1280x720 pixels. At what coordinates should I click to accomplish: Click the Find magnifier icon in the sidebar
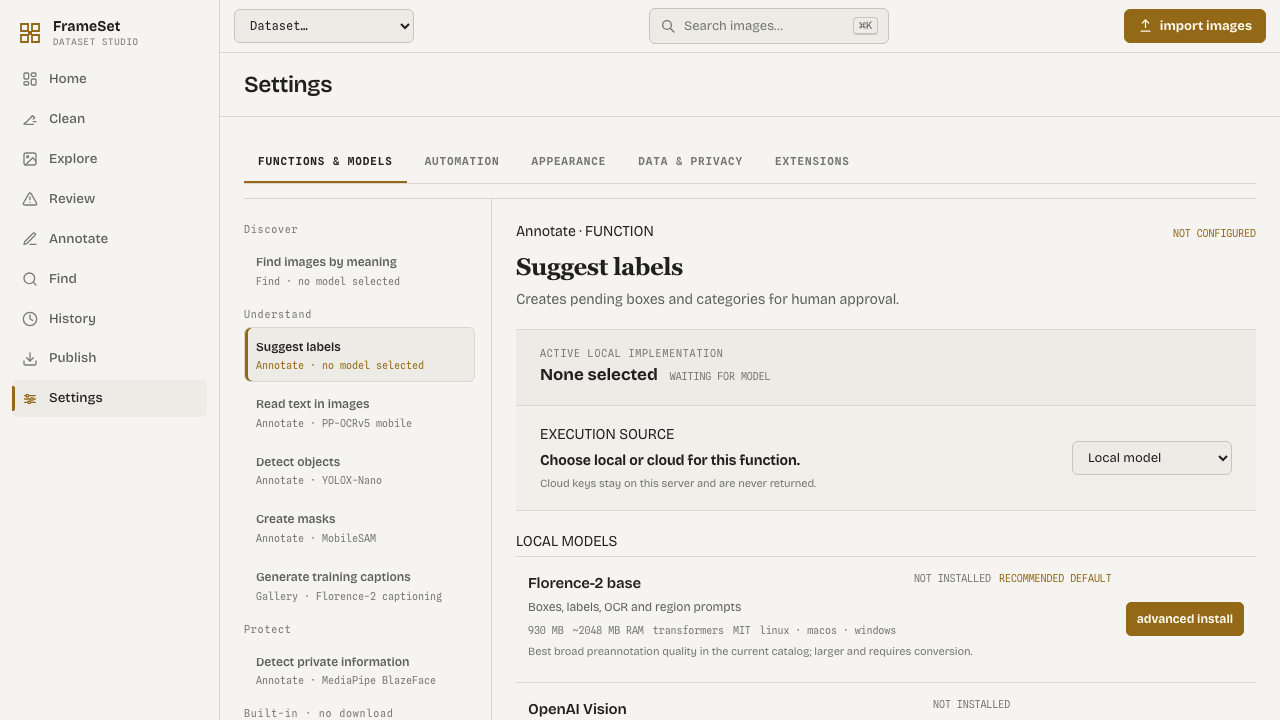click(x=30, y=279)
